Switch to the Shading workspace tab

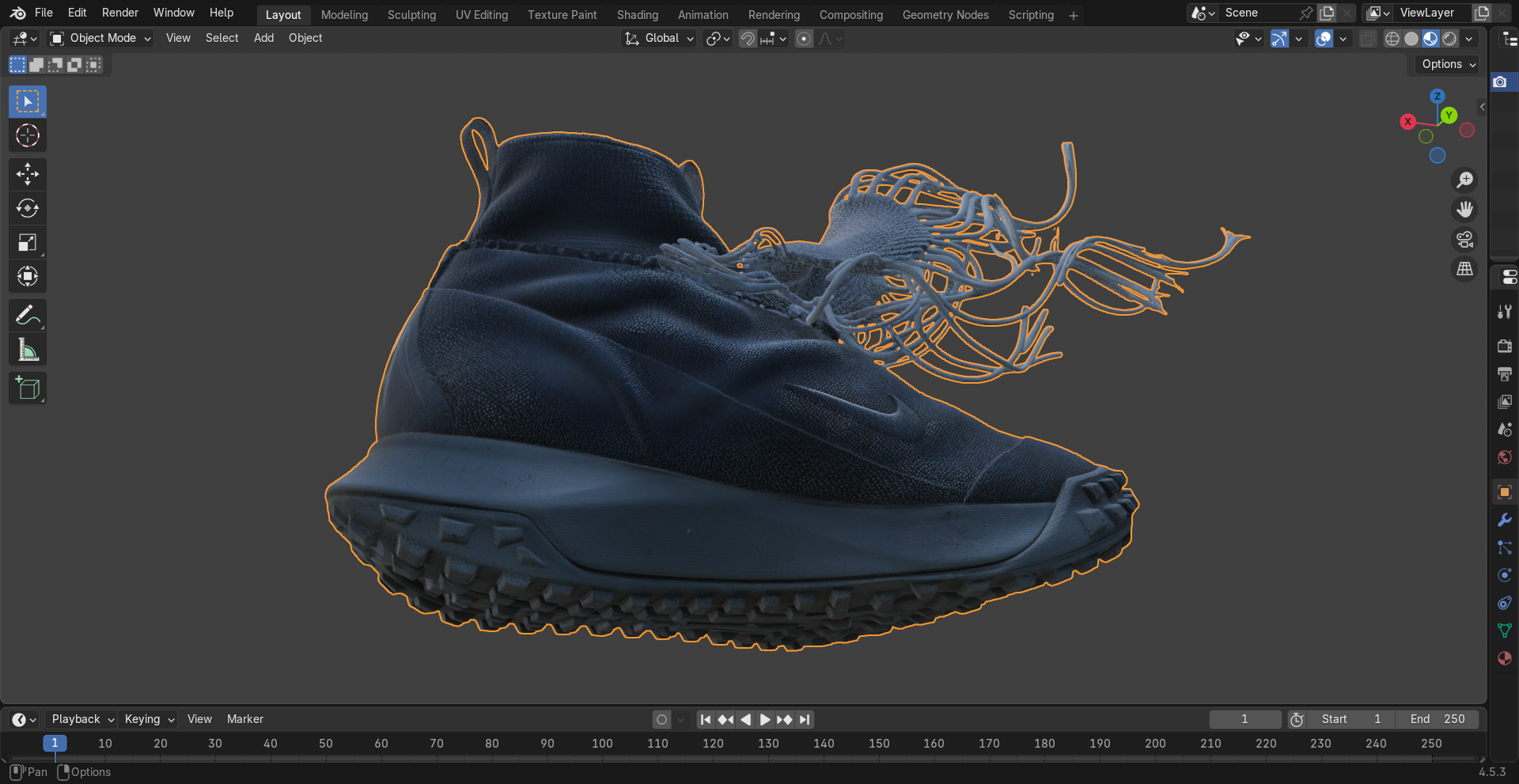point(638,15)
